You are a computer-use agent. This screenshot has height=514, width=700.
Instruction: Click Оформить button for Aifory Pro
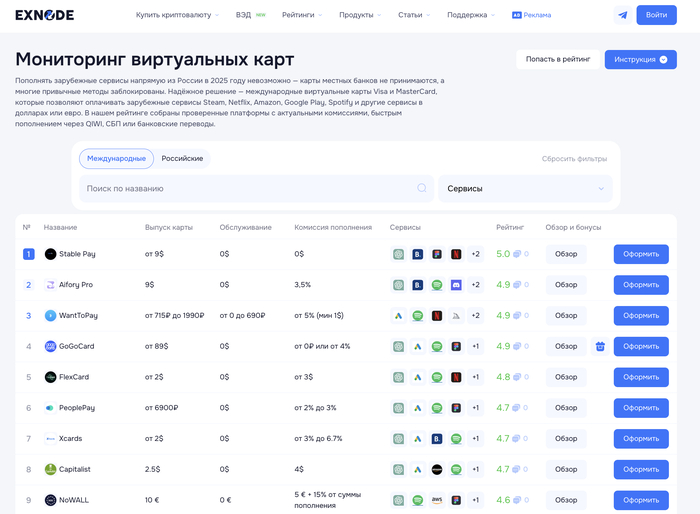(641, 285)
